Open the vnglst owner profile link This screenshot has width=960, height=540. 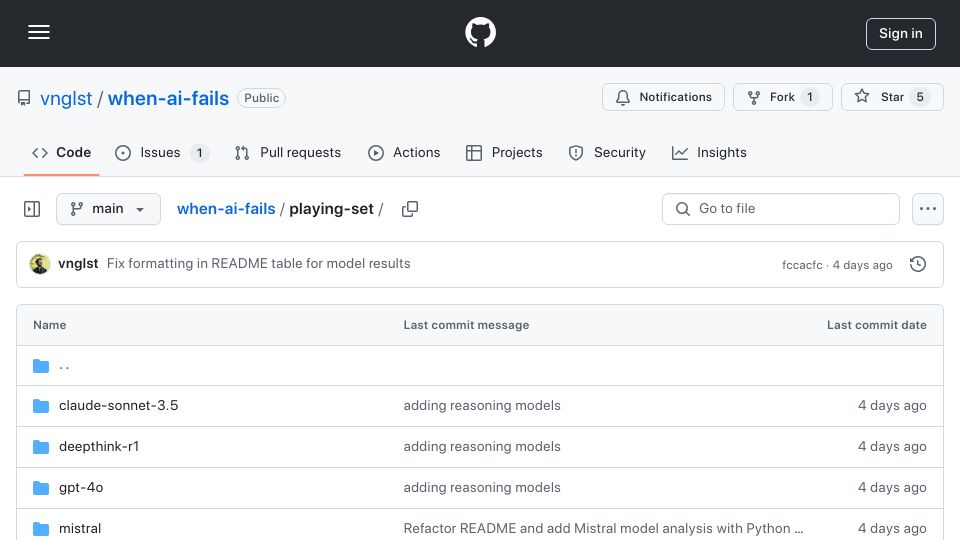66,98
